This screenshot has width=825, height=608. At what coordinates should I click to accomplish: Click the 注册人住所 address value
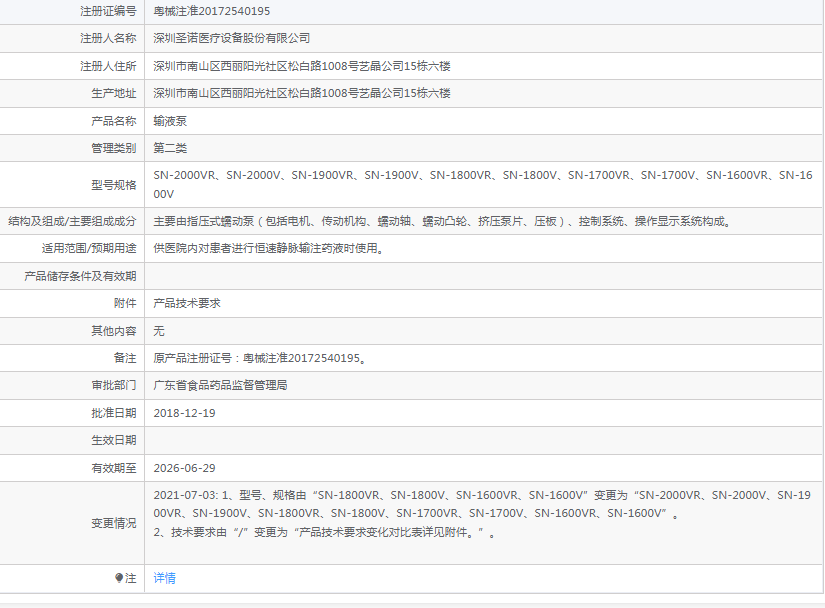point(302,66)
